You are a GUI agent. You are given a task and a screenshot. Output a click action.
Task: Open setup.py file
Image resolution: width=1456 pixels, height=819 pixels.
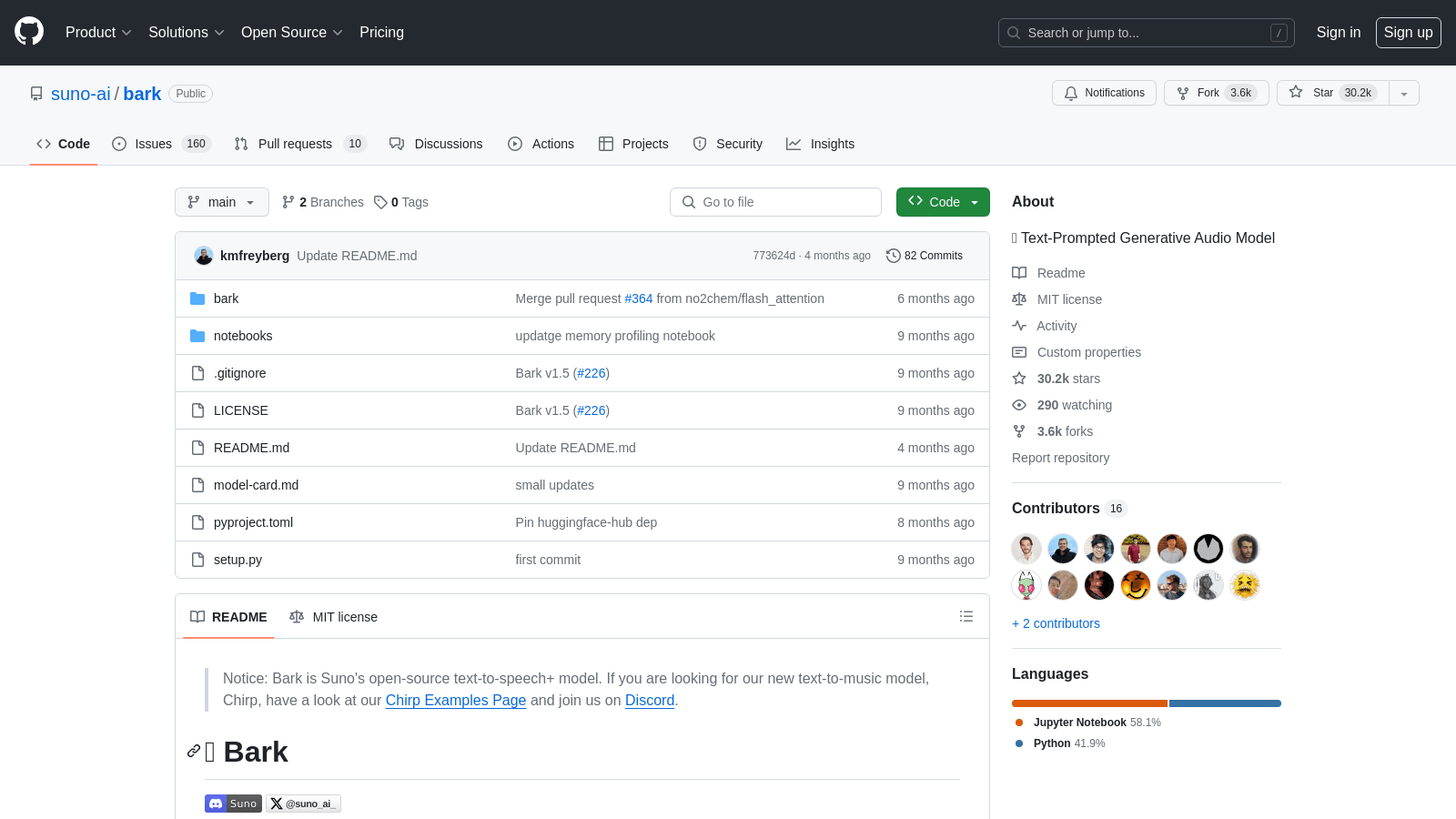pos(238,560)
